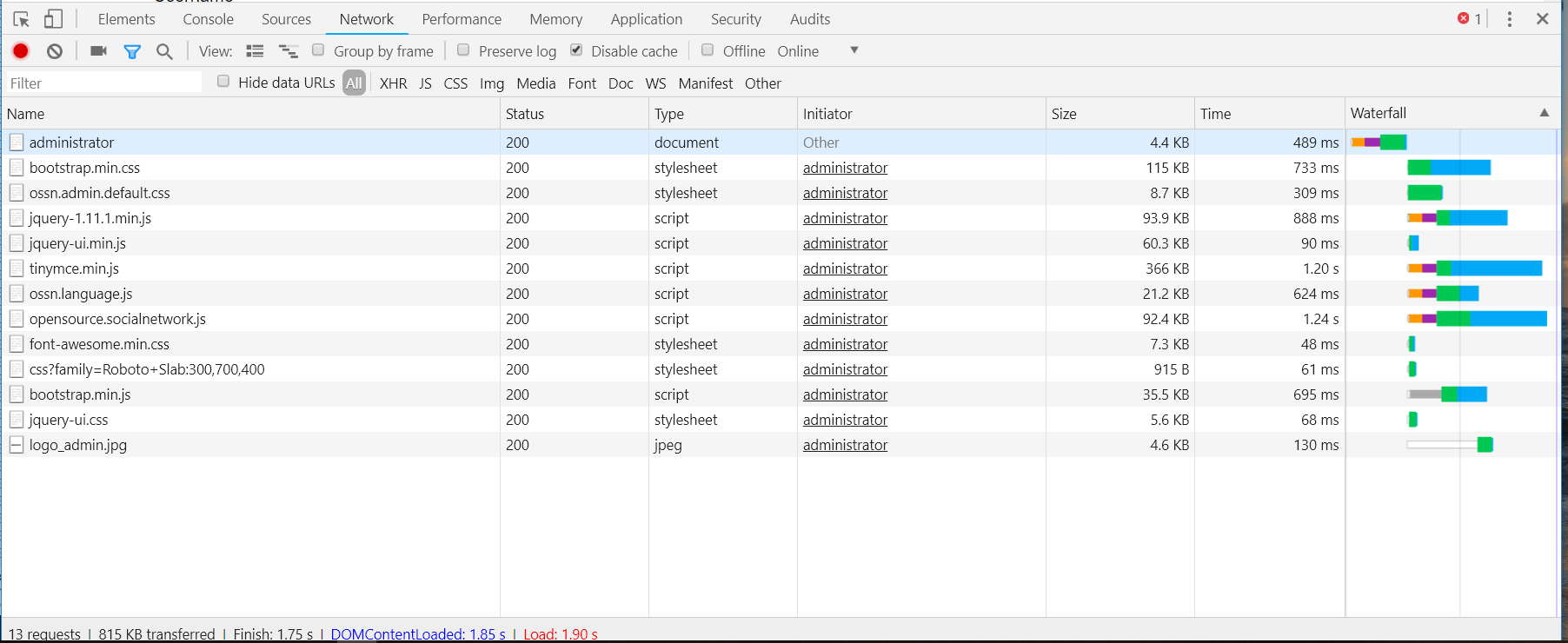Click administrator initiator link for tinymce.min.js
Image resolution: width=1568 pixels, height=643 pixels.
coord(845,268)
